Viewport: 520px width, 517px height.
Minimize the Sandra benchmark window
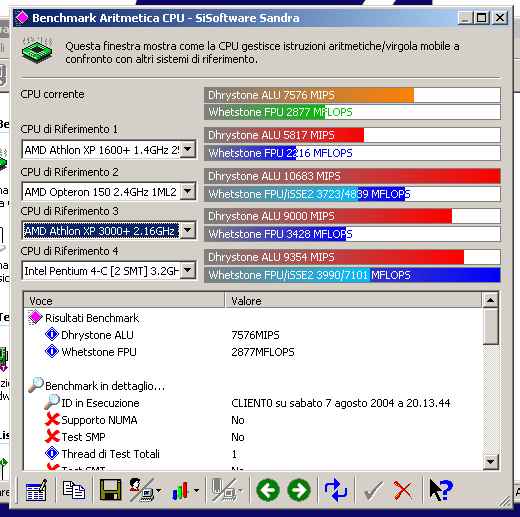[466, 18]
